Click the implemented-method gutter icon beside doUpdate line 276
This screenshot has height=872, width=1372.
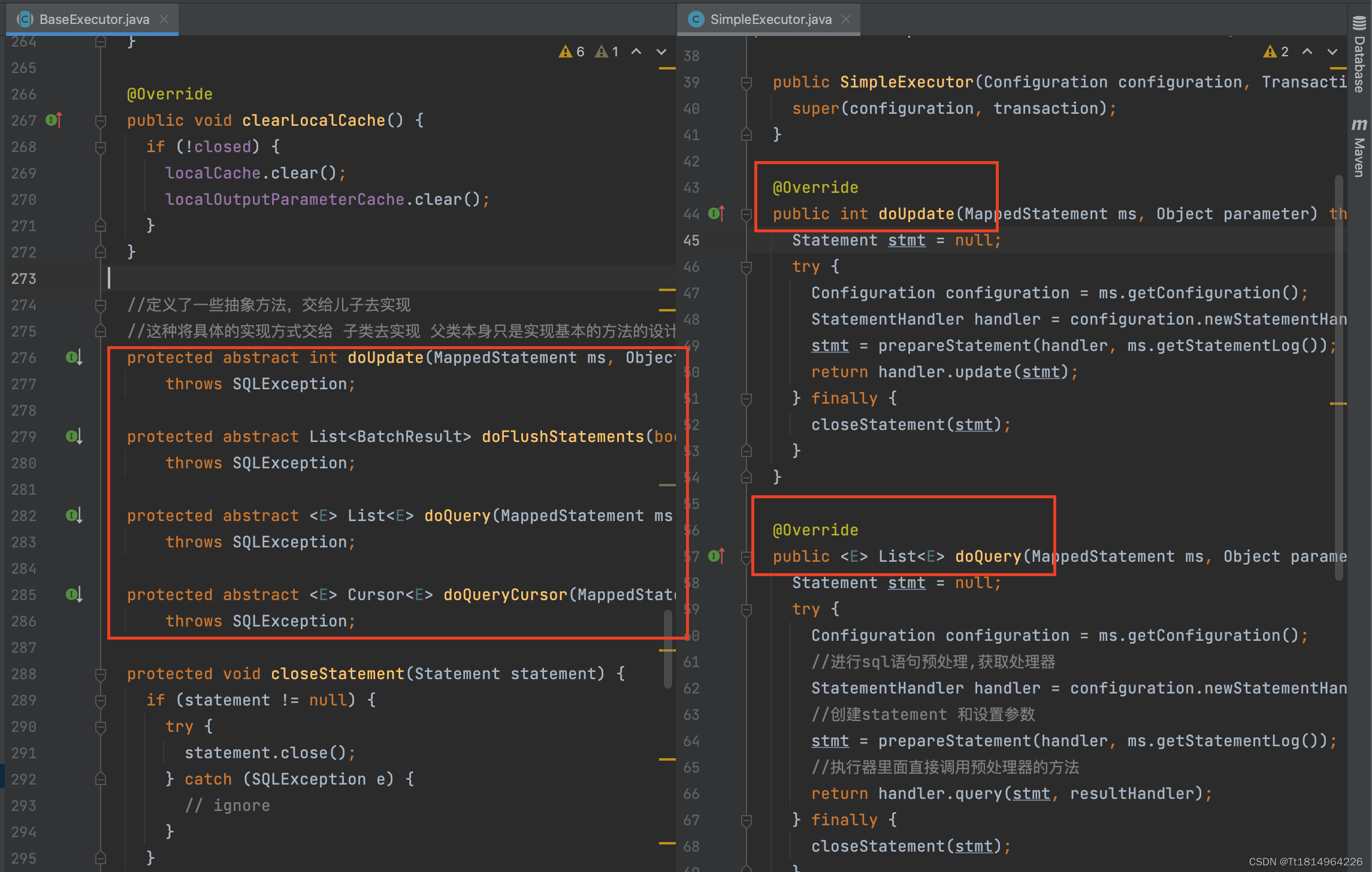pos(74,358)
